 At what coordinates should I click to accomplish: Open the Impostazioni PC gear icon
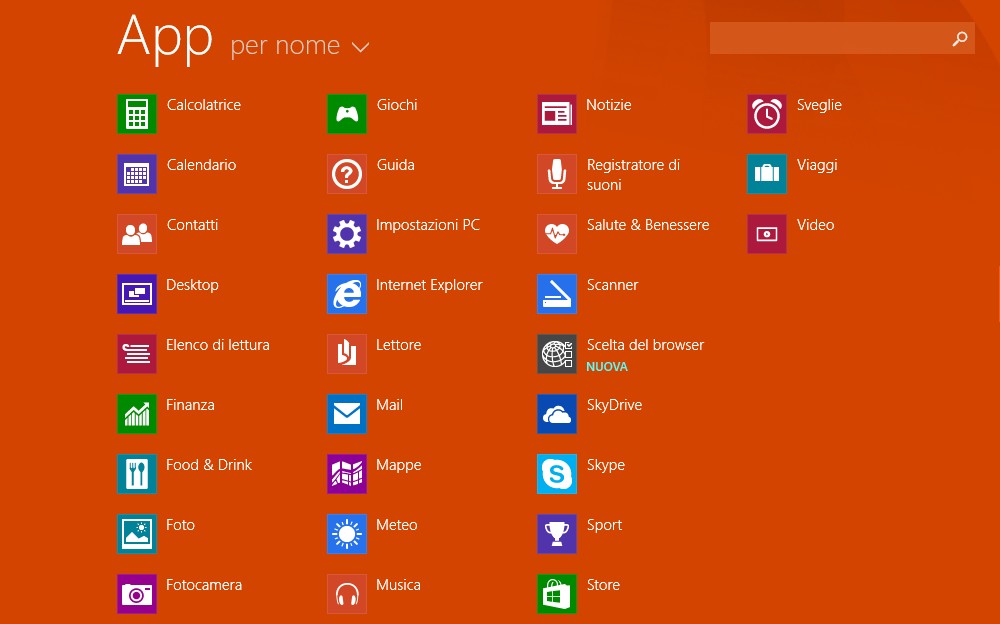[x=347, y=234]
